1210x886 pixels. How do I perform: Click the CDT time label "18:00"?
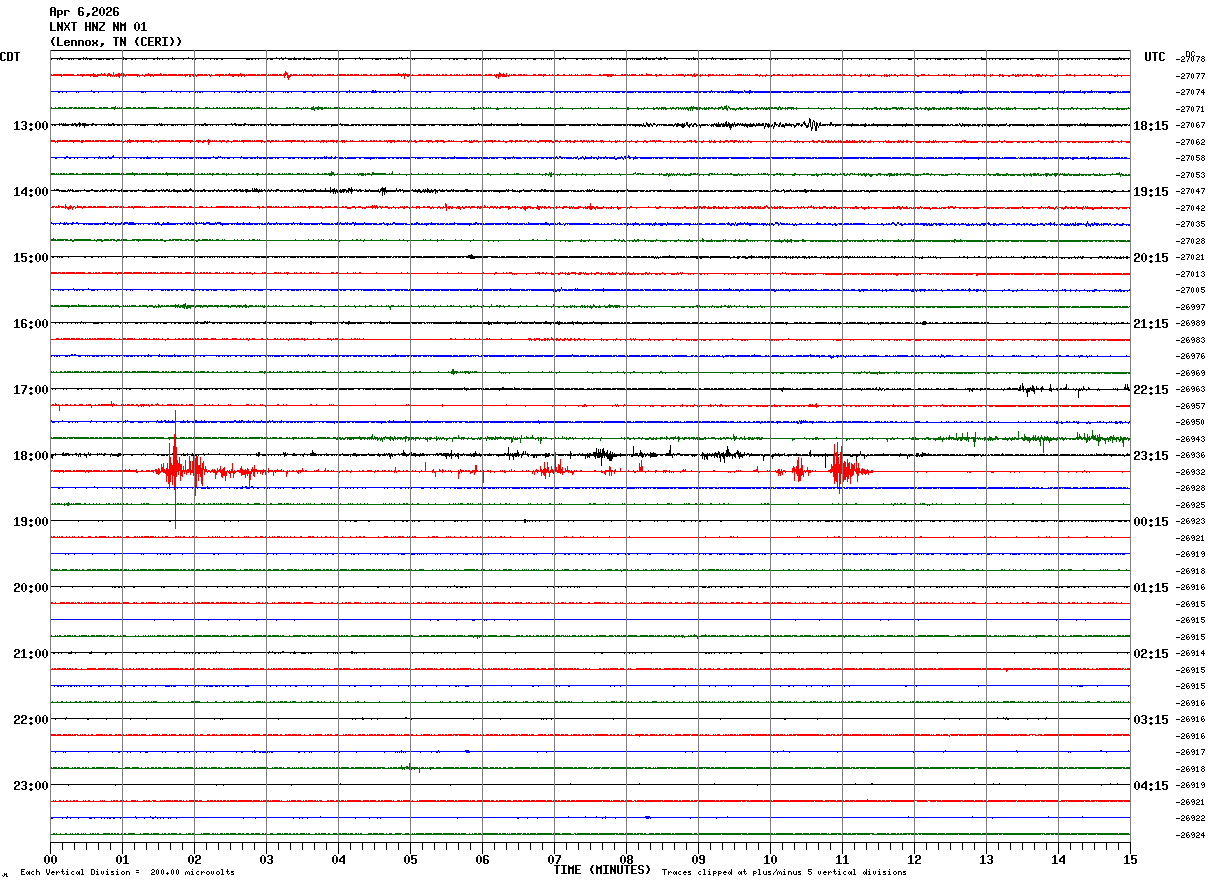tap(30, 456)
